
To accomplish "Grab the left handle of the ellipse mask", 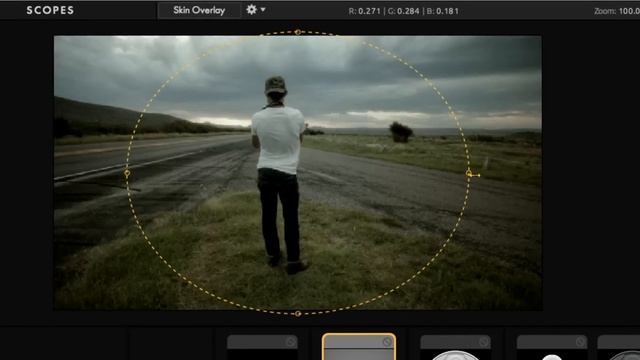I will [127, 173].
